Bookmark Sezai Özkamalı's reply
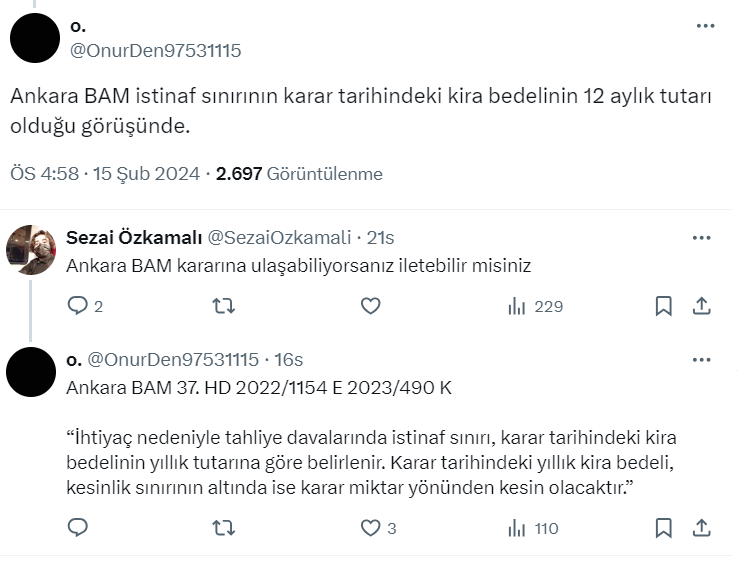 [x=663, y=306]
